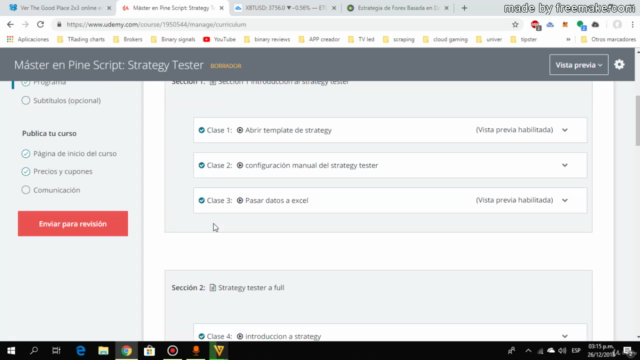Click the Clase 1 check mark icon
This screenshot has height=360, width=640.
point(202,130)
